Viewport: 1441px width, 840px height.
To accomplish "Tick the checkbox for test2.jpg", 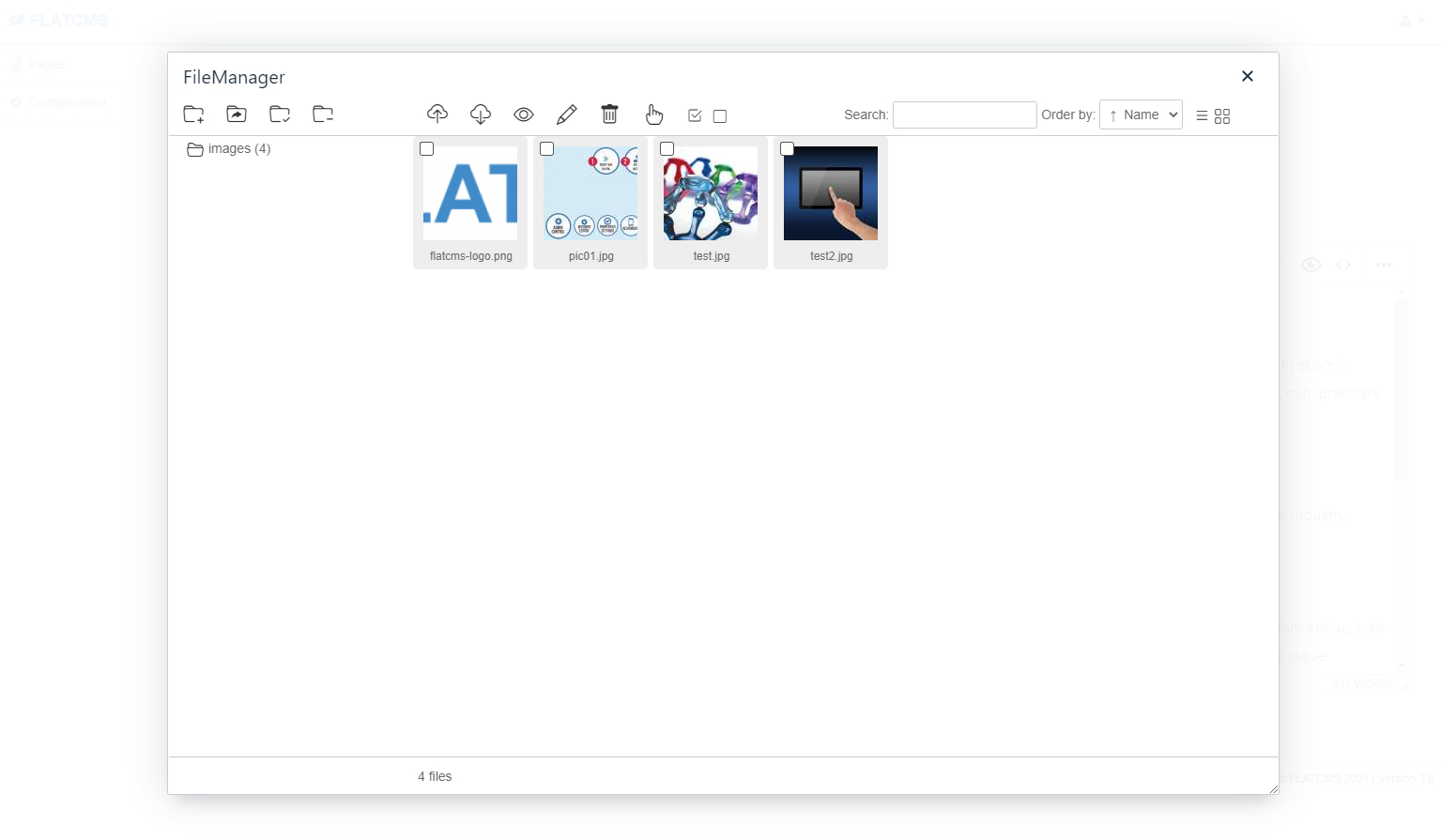I will 788,149.
